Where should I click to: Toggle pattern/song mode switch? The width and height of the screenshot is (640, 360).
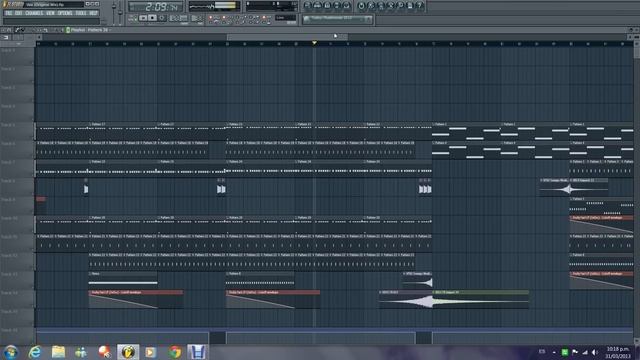[133, 18]
